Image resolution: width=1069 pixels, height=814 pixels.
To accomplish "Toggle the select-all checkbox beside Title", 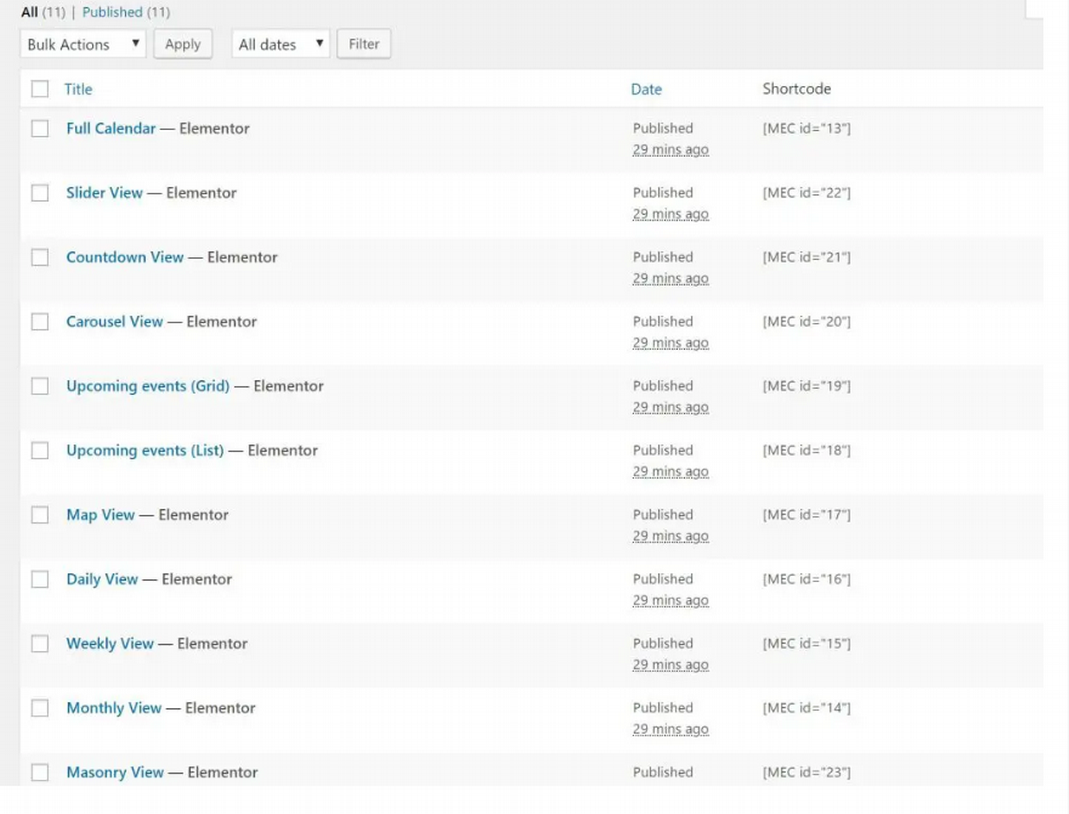I will click(x=40, y=89).
